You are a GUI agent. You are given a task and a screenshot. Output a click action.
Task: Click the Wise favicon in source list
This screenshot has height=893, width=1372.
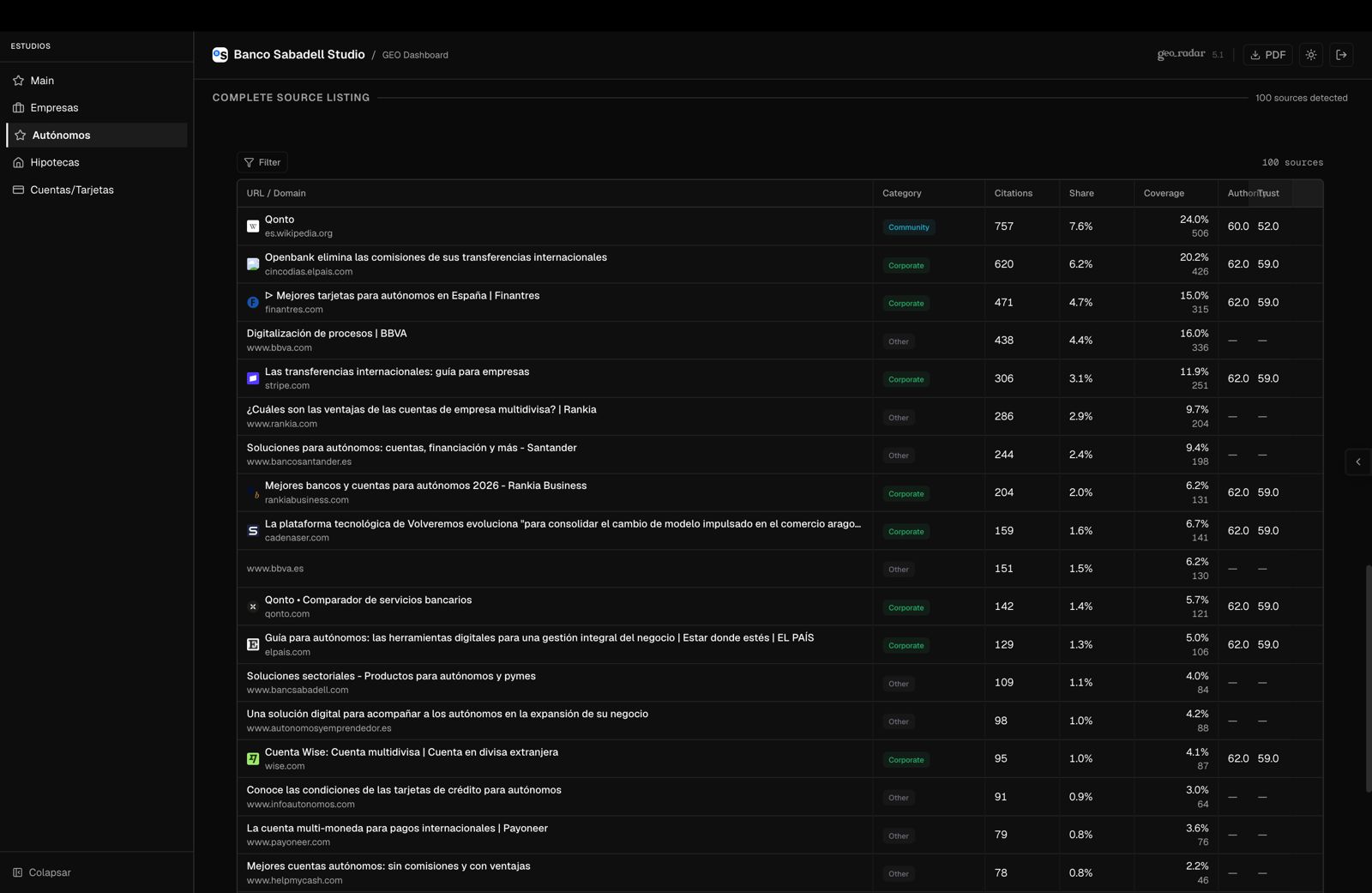253,759
